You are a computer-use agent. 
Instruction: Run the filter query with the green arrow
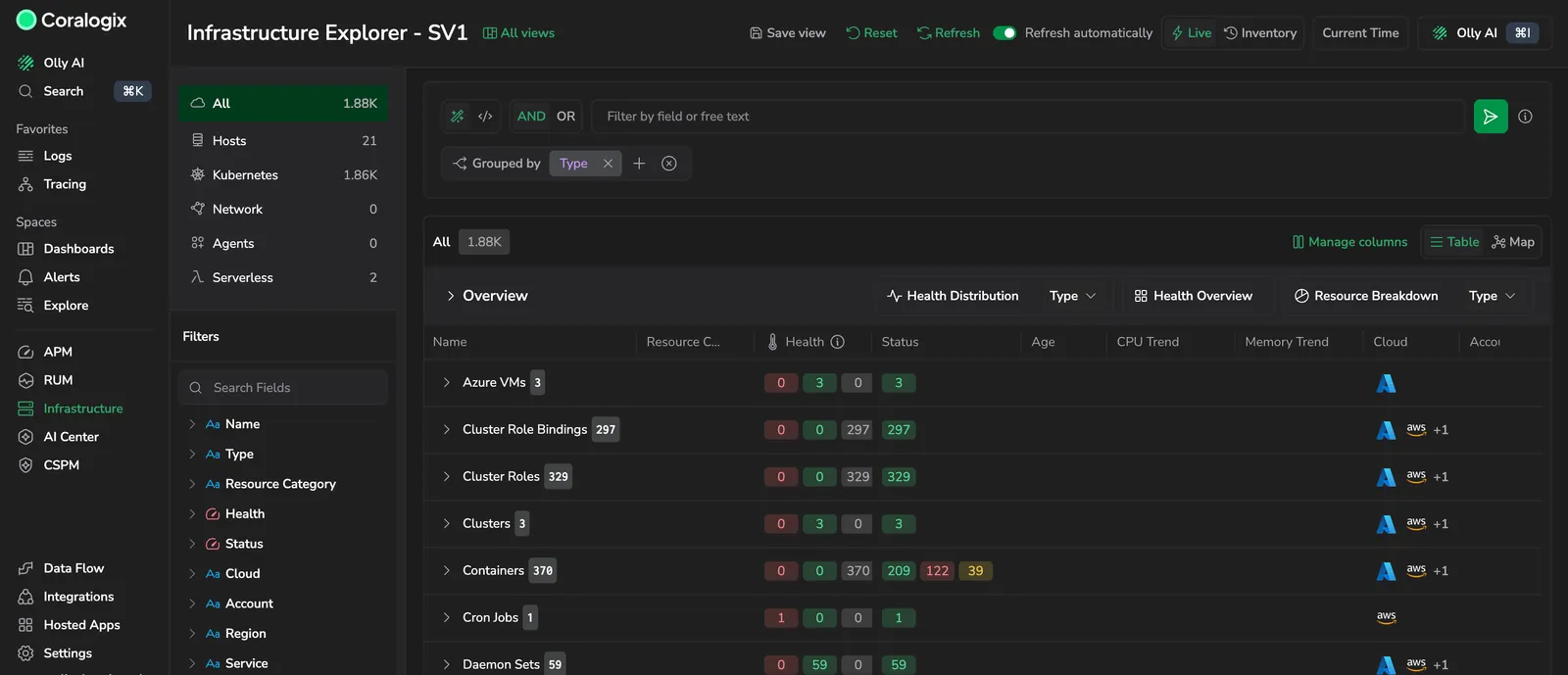tap(1491, 117)
